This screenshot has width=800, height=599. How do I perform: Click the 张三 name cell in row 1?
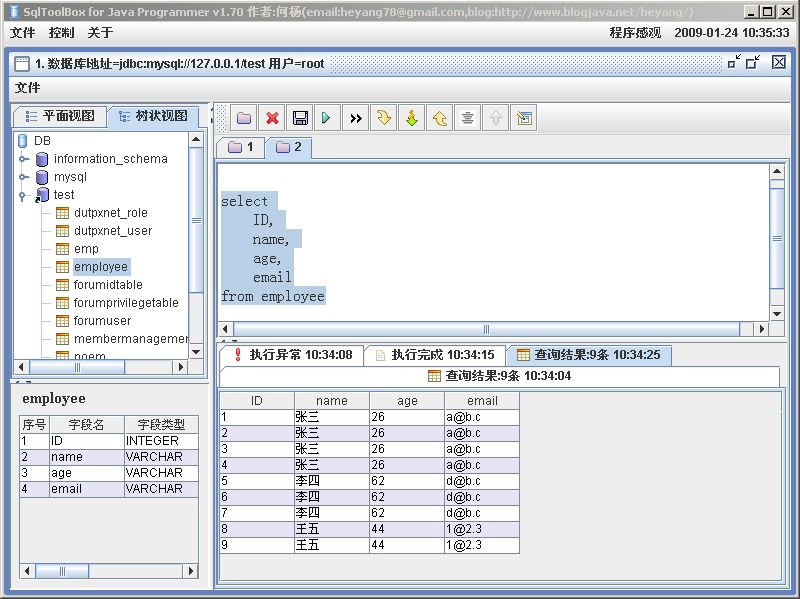[x=332, y=417]
